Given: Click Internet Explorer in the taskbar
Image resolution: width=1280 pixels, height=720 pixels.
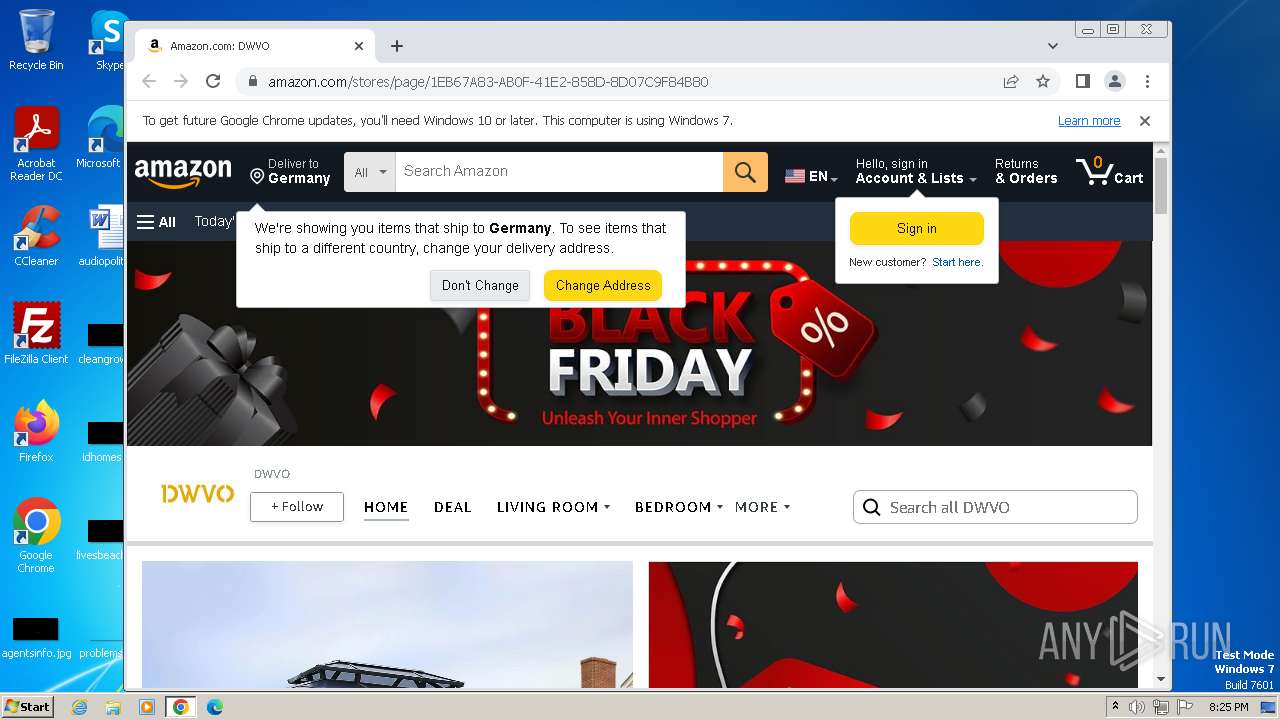Looking at the screenshot, I should pyautogui.click(x=79, y=707).
